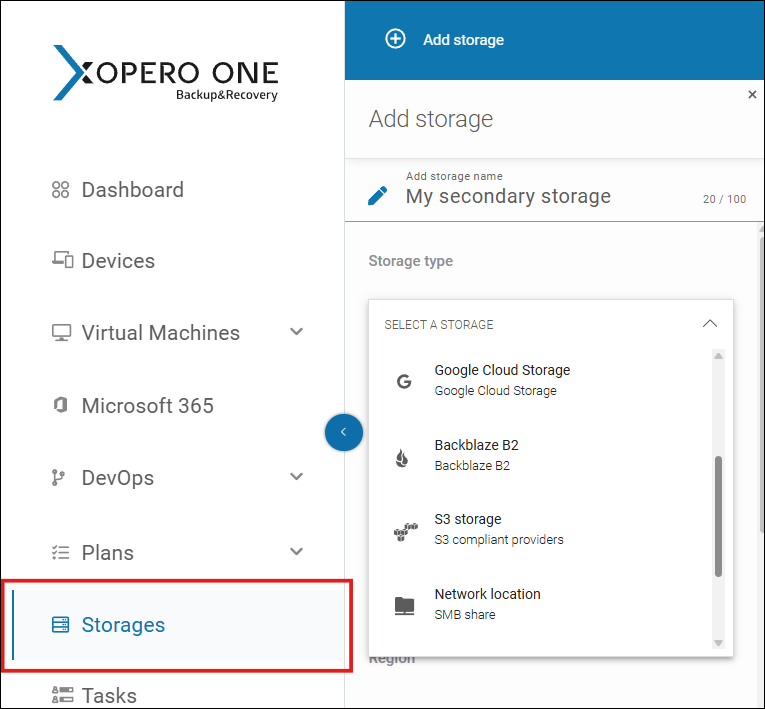Click the DevOps branch icon
The image size is (765, 709).
58,478
